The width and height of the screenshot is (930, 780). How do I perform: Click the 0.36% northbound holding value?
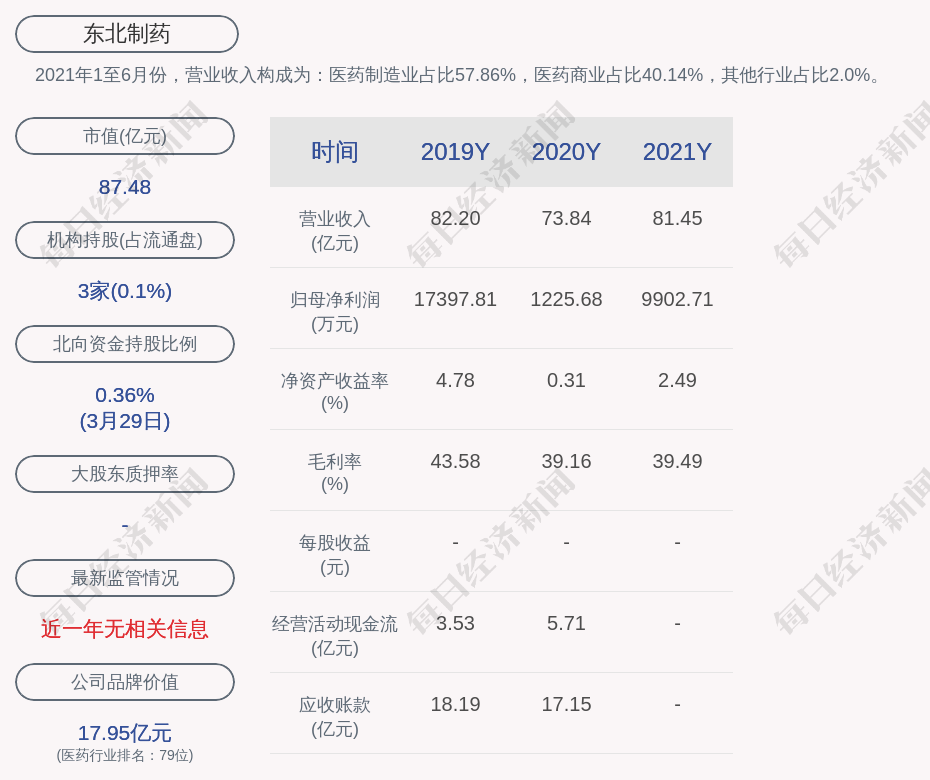[125, 395]
